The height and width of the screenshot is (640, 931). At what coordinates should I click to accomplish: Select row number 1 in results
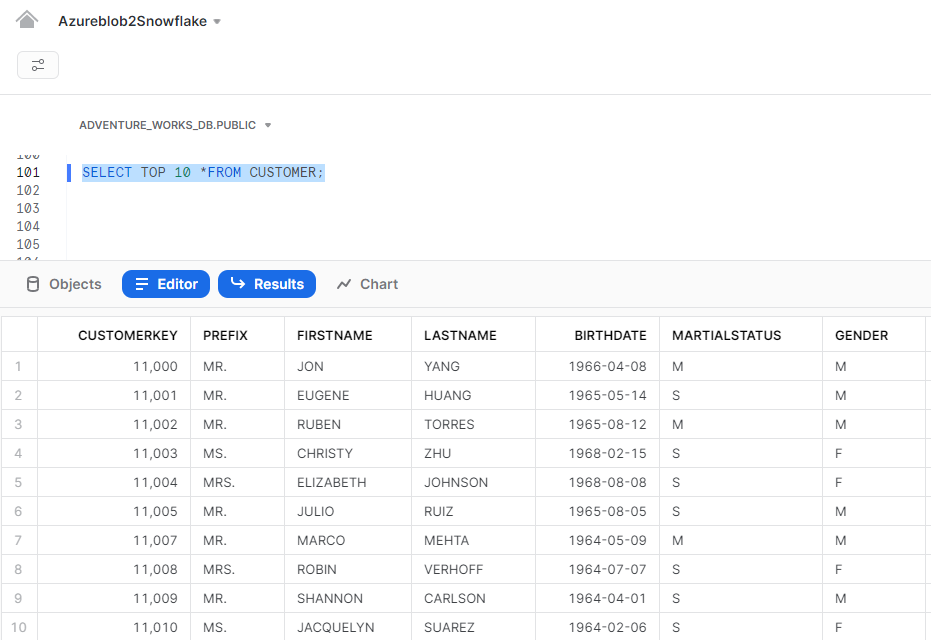click(19, 366)
